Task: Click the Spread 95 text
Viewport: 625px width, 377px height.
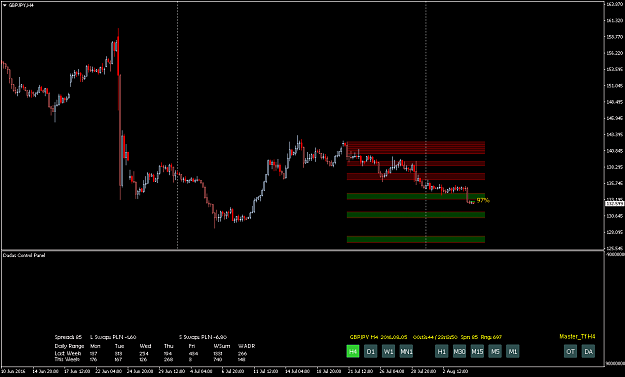Action: point(68,337)
